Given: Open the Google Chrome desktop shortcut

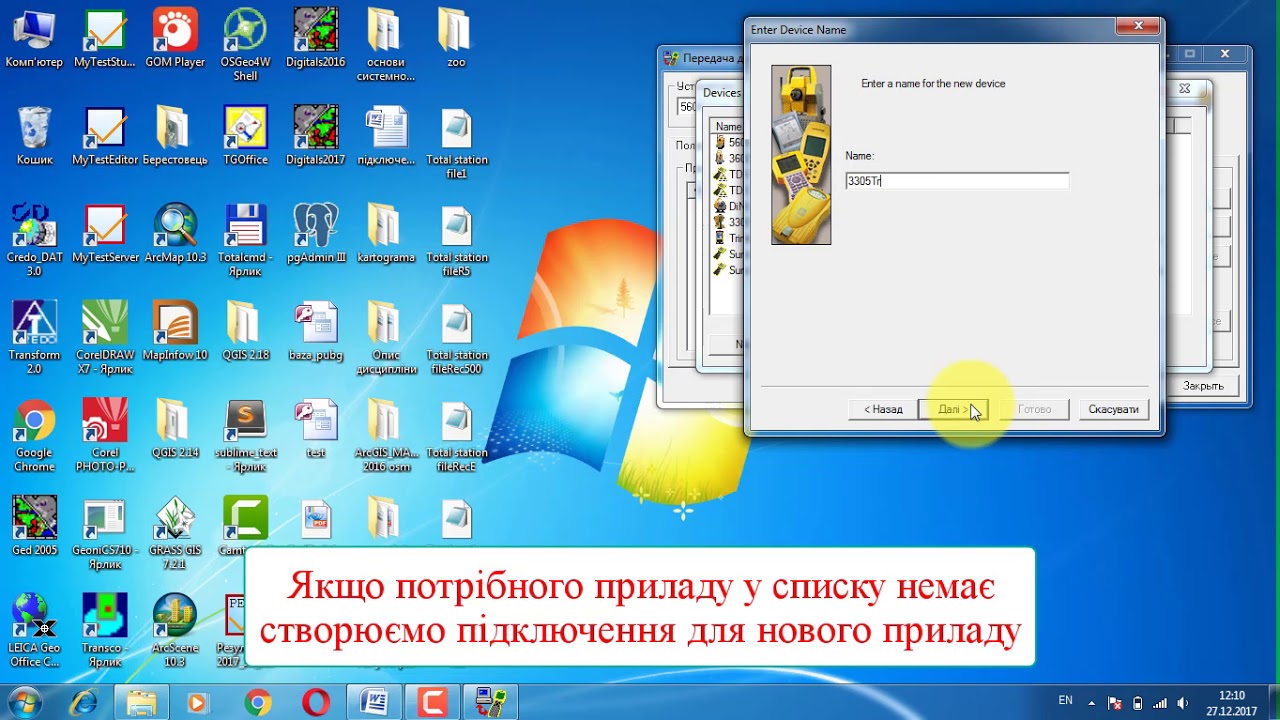Looking at the screenshot, I should click(x=34, y=436).
